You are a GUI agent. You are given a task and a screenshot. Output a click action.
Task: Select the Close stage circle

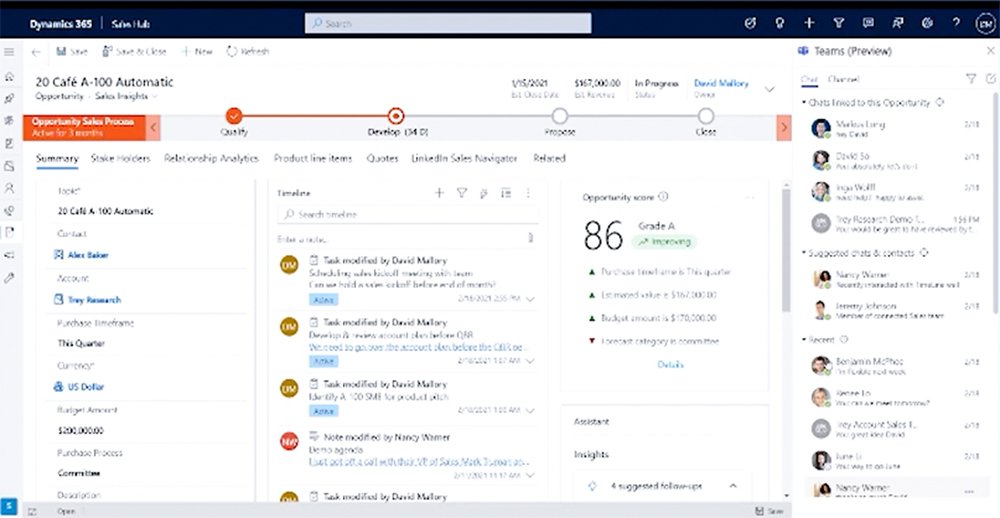coord(706,116)
